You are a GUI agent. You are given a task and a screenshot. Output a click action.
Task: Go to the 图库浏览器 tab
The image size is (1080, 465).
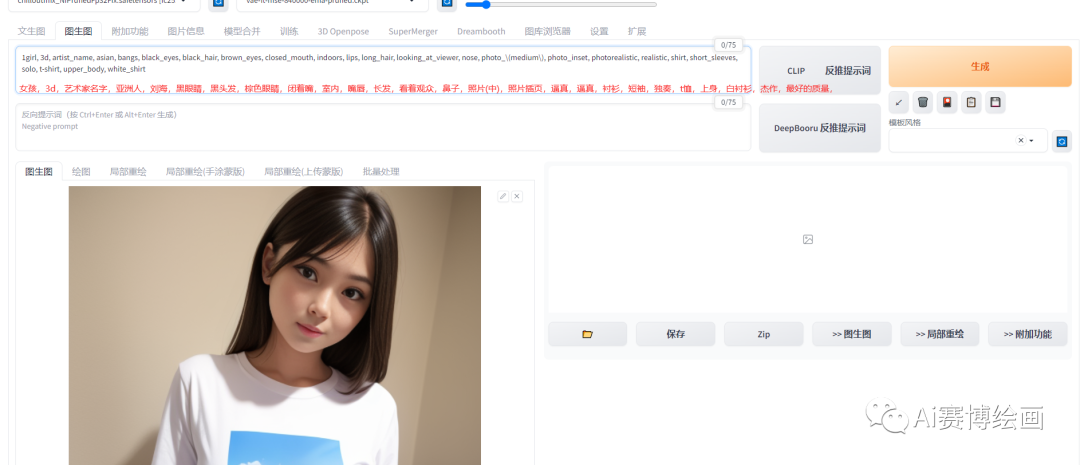point(548,31)
